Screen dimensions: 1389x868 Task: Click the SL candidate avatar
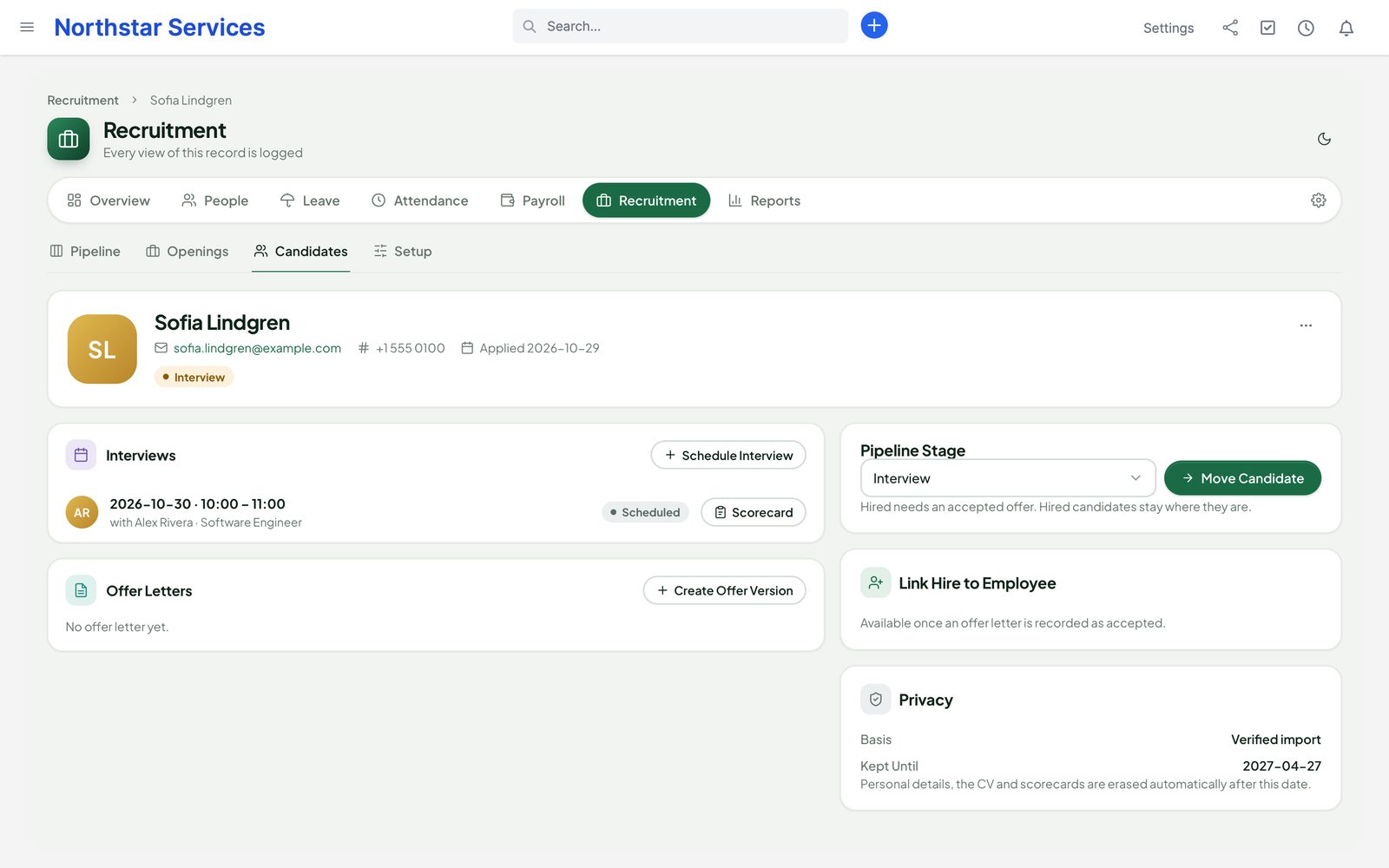[x=102, y=349]
